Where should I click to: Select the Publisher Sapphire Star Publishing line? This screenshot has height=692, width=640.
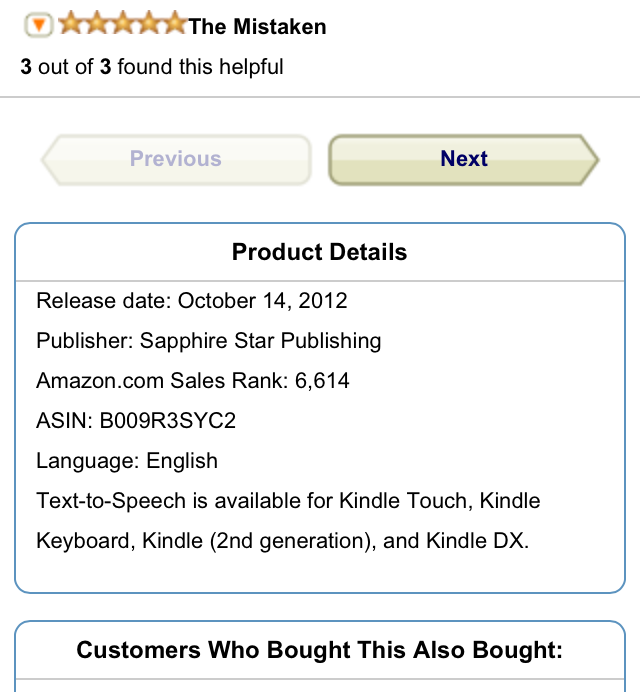click(209, 340)
